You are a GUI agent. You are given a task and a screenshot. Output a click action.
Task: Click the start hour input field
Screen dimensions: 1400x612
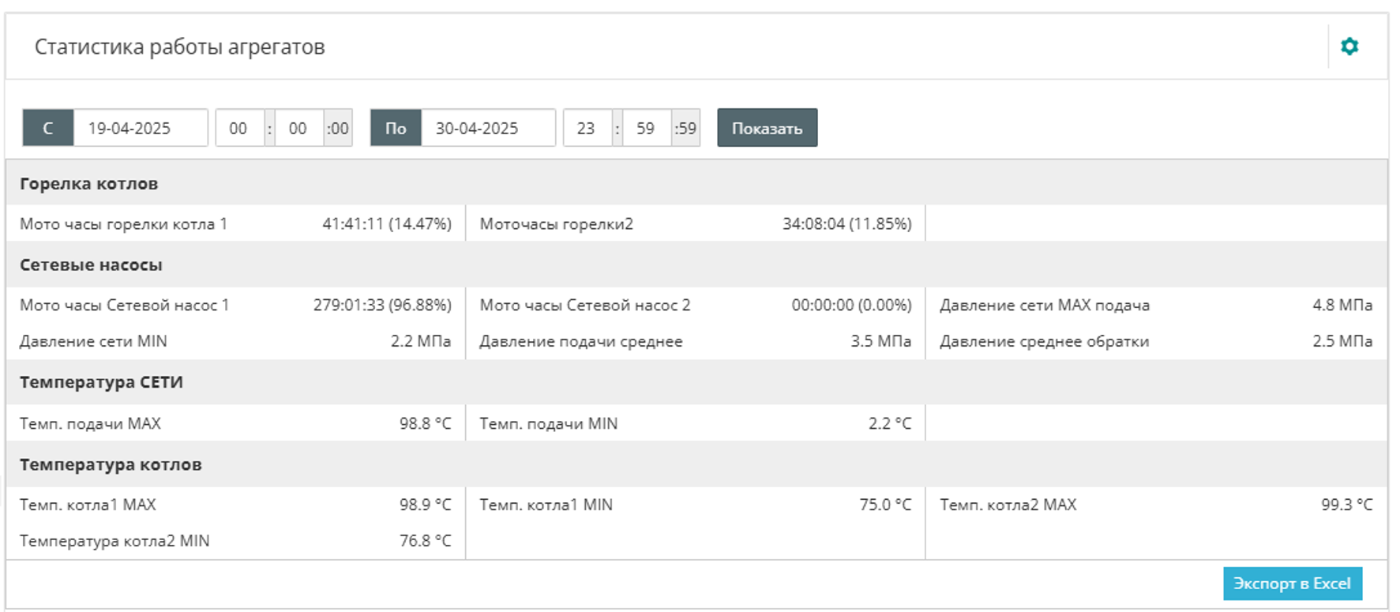tap(239, 128)
